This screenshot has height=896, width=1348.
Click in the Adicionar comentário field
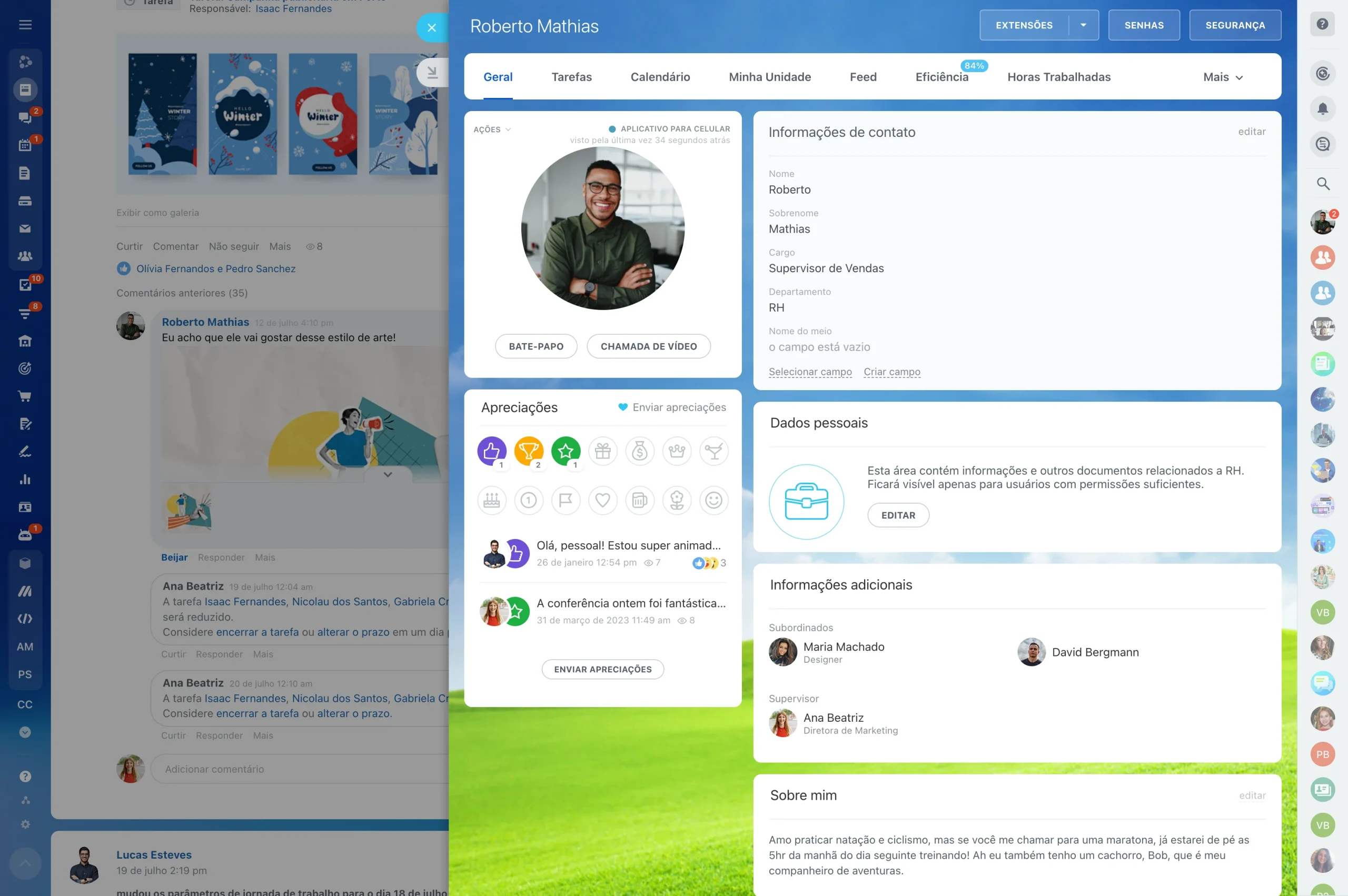pos(300,769)
